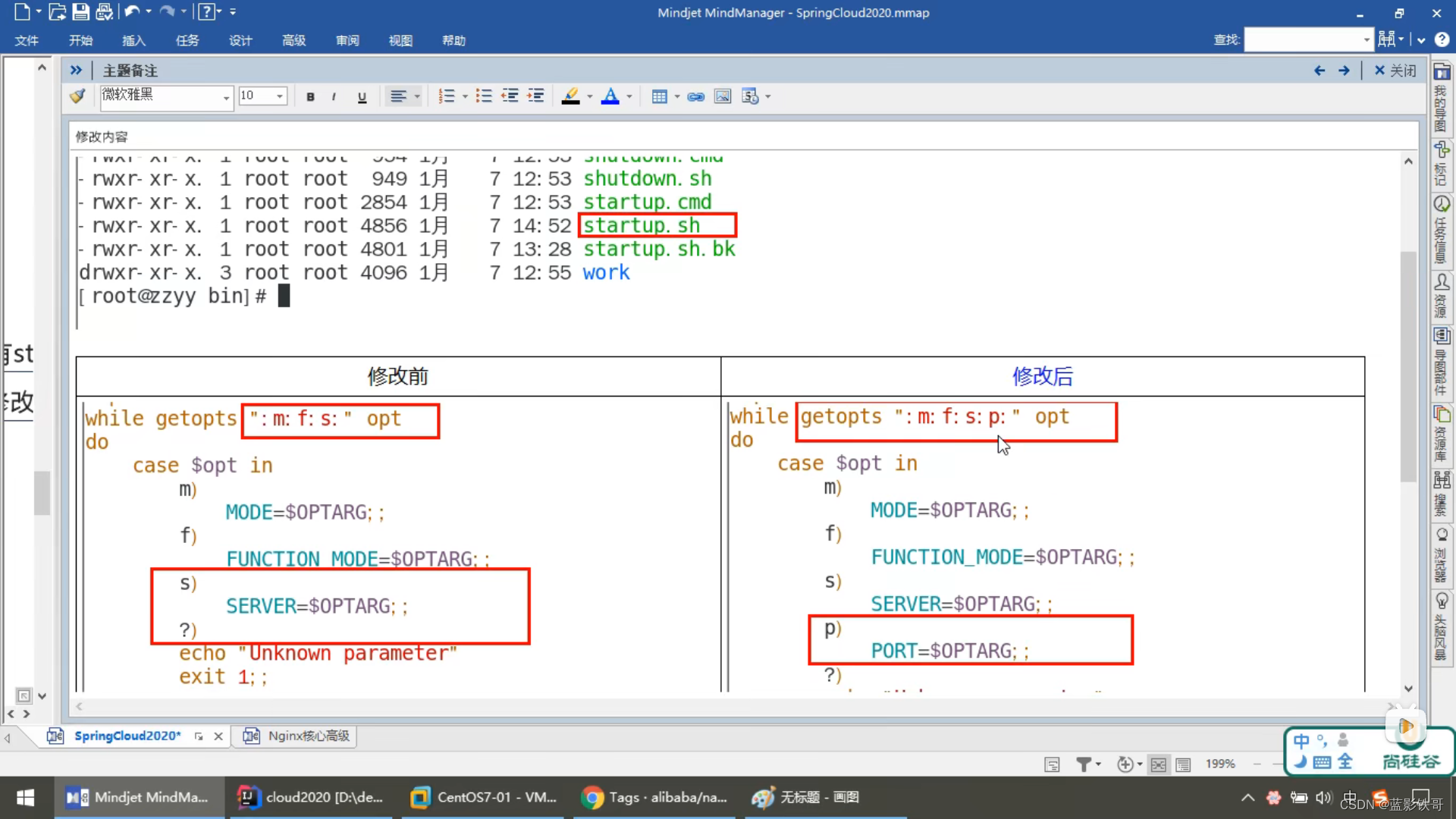This screenshot has width=1456, height=819.
Task: Open the alignment options dropdown arrow
Action: [417, 96]
